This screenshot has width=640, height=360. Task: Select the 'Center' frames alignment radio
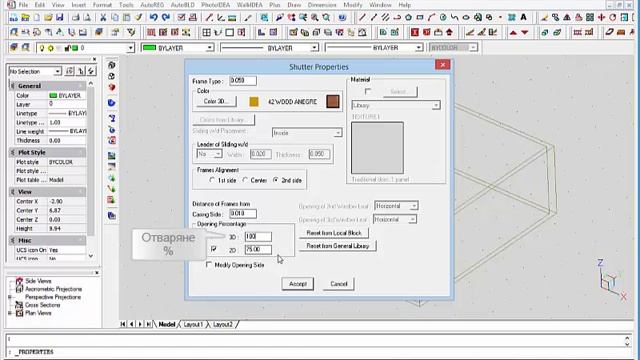pyautogui.click(x=245, y=180)
